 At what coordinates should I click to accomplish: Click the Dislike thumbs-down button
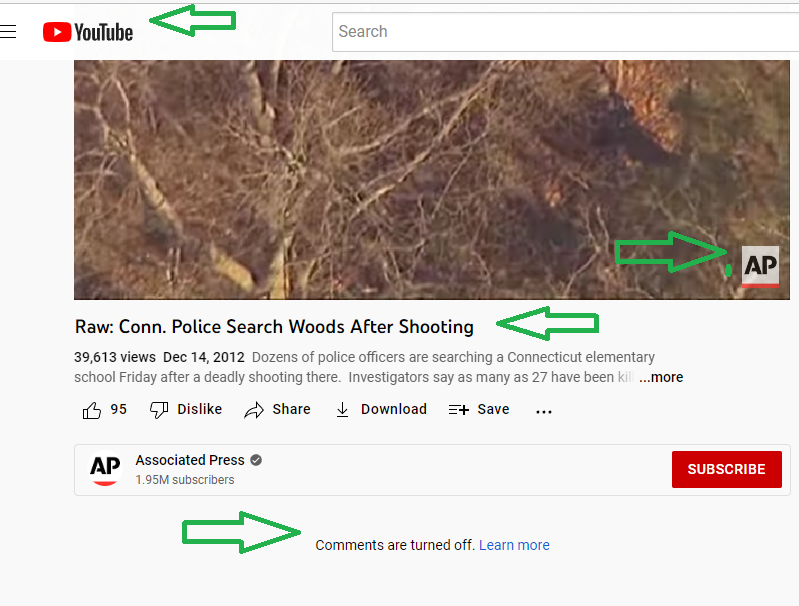point(186,409)
